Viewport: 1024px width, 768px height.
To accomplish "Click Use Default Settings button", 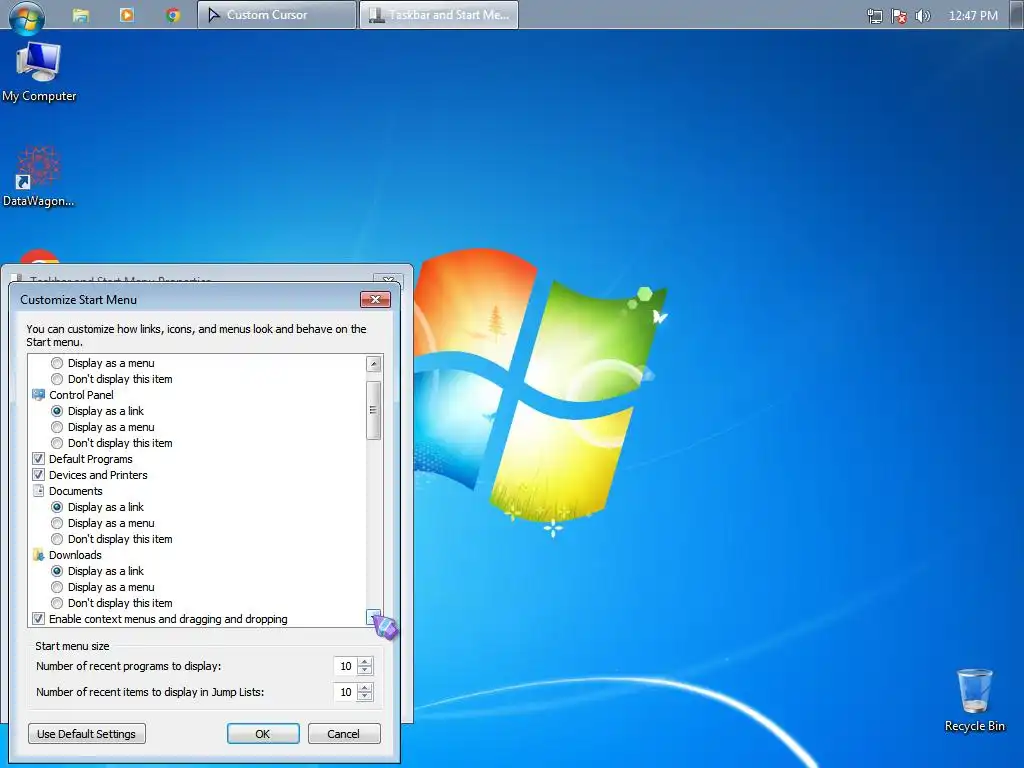I will coord(87,733).
